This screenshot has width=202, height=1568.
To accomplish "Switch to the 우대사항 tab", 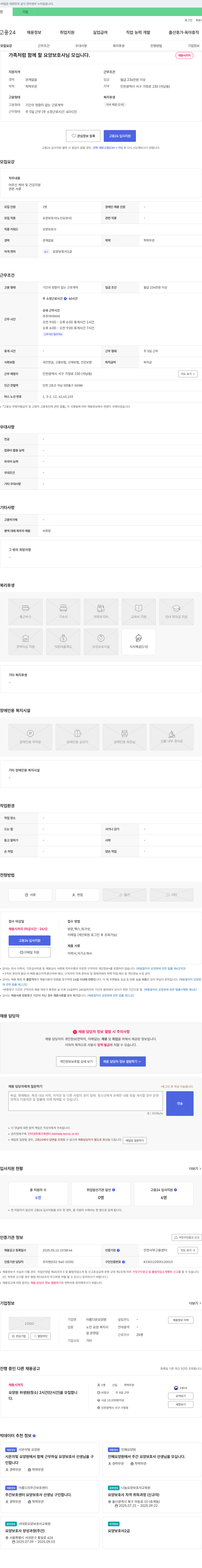I will coord(81,46).
